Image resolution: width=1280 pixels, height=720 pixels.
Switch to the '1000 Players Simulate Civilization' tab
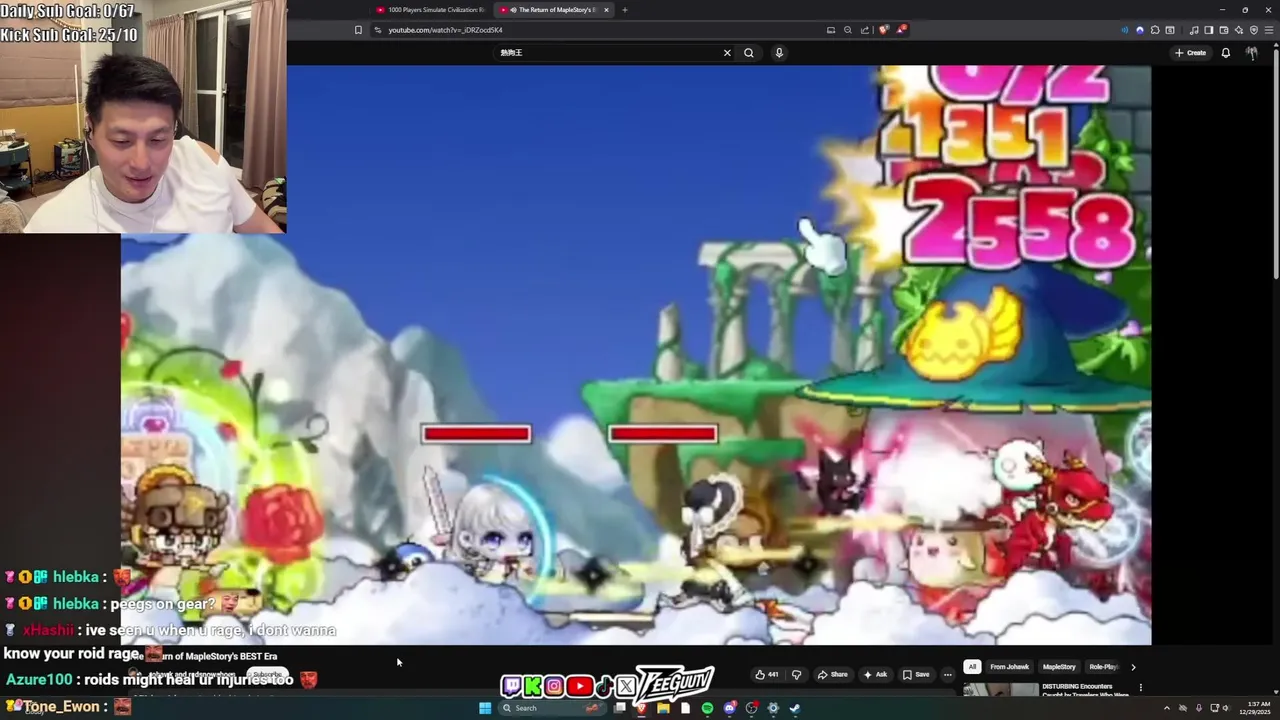tap(430, 10)
